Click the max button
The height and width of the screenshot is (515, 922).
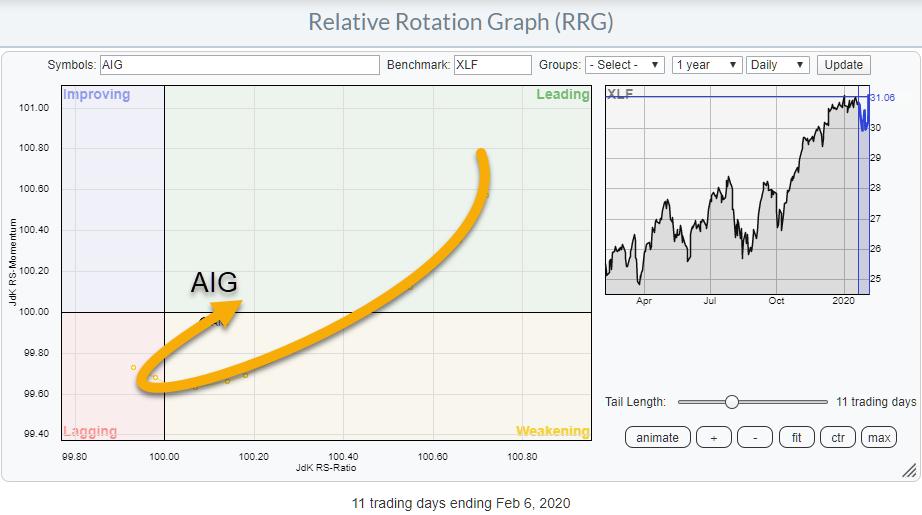[x=879, y=437]
